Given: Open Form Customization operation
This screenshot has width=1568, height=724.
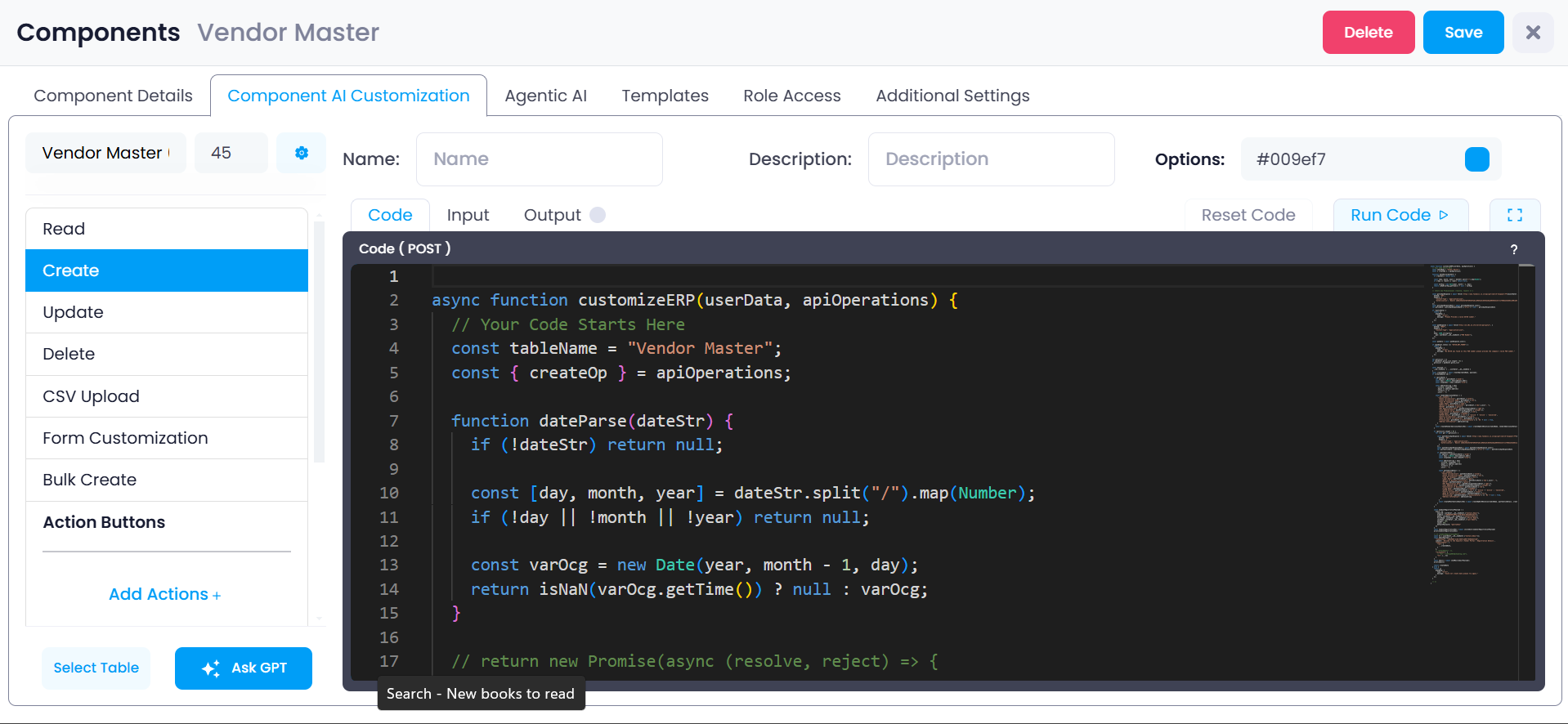Looking at the screenshot, I should tap(167, 438).
